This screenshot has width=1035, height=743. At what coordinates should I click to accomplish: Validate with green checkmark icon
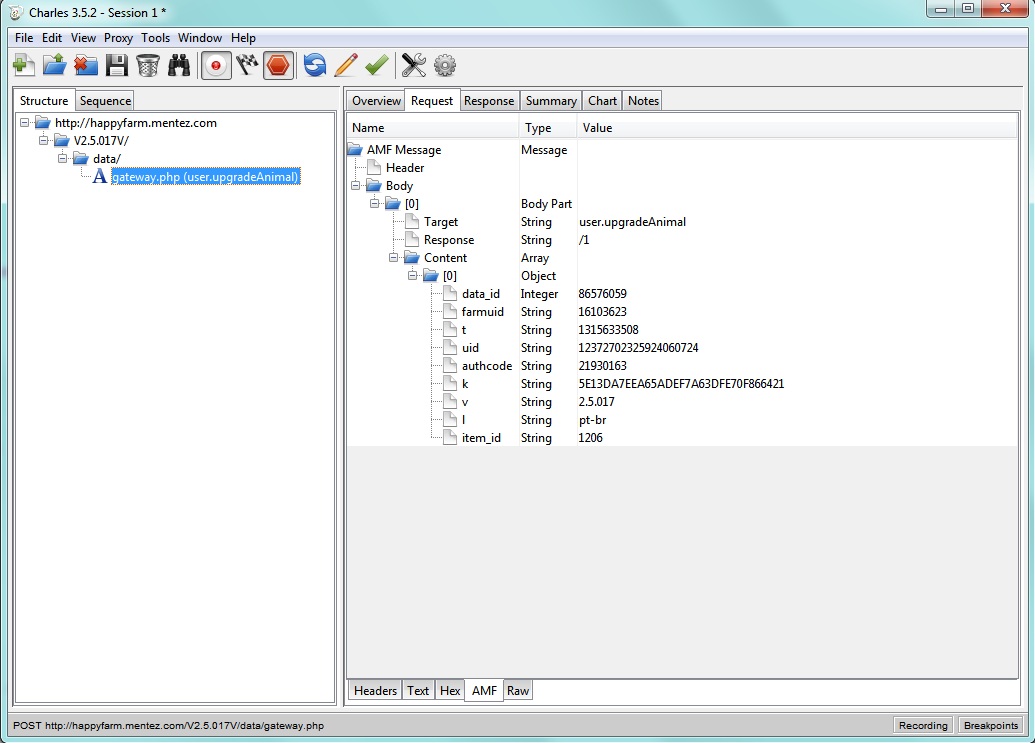[377, 65]
